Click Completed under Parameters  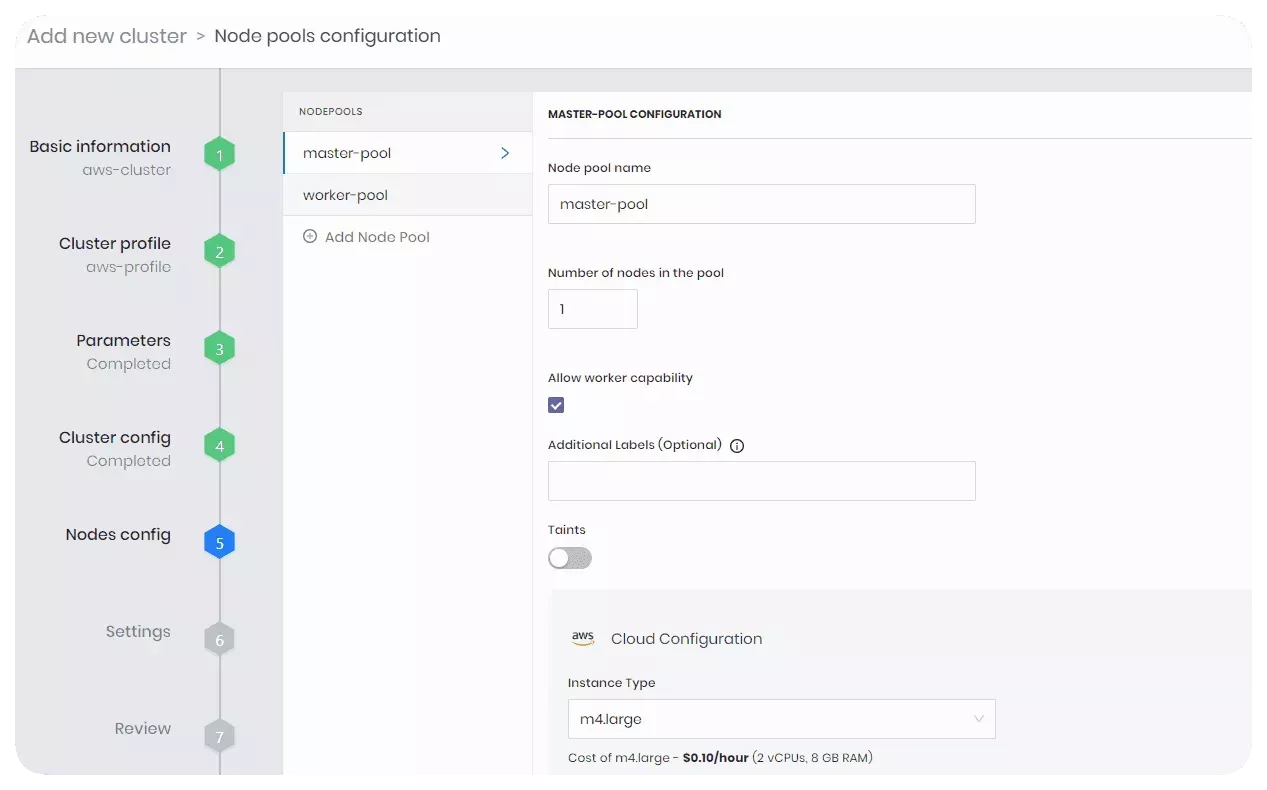click(x=128, y=364)
